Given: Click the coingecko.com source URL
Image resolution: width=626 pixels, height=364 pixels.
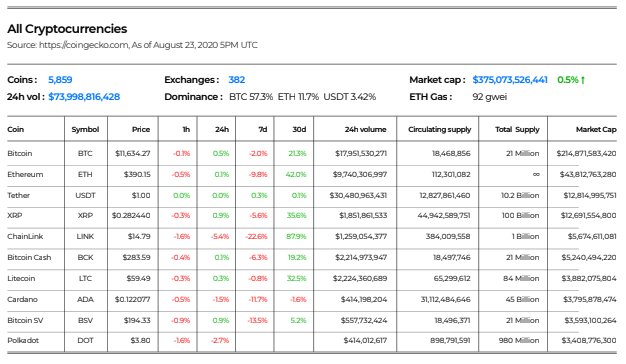Looking at the screenshot, I should [84, 45].
